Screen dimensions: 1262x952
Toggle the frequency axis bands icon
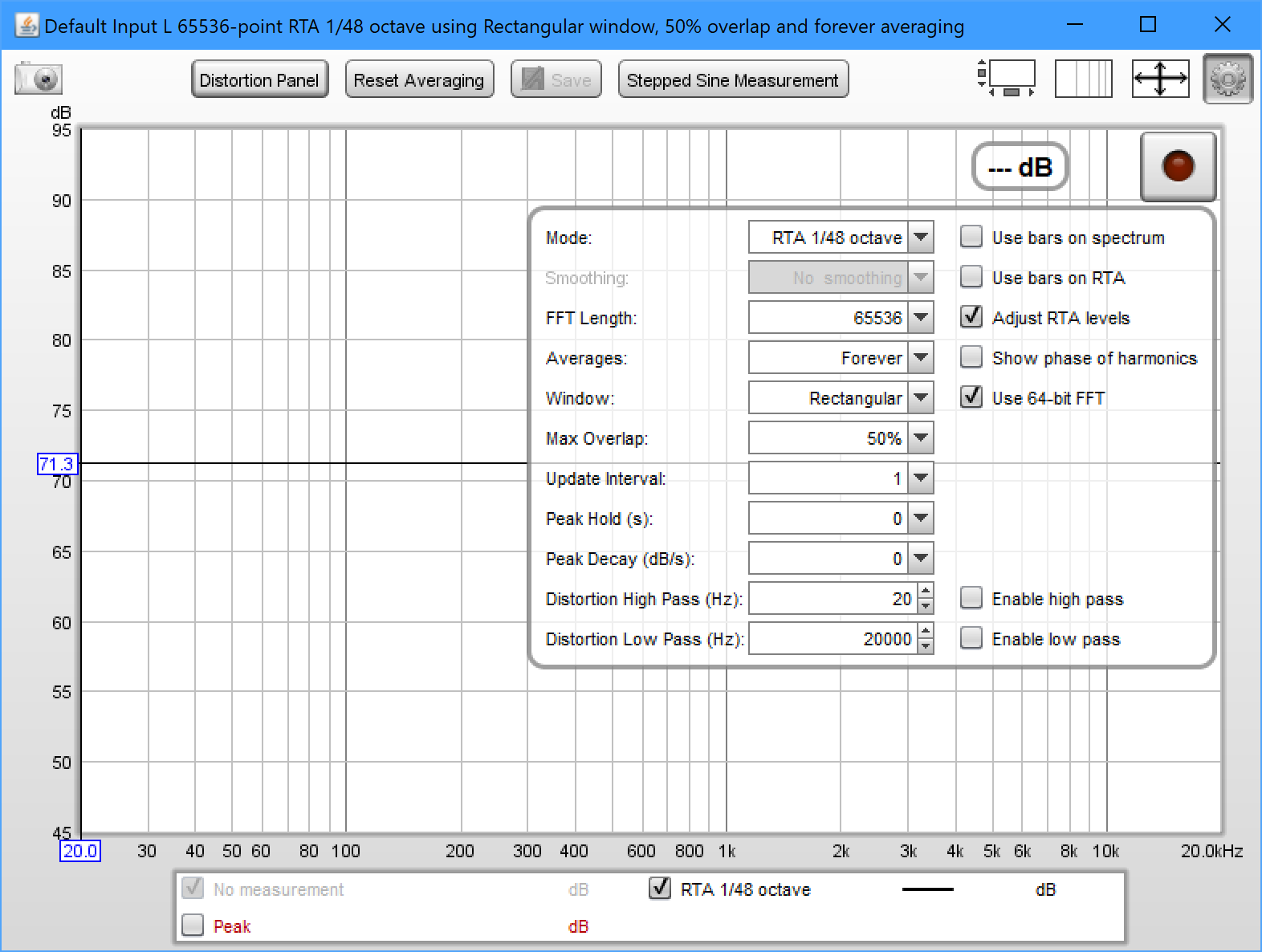pos(1083,79)
